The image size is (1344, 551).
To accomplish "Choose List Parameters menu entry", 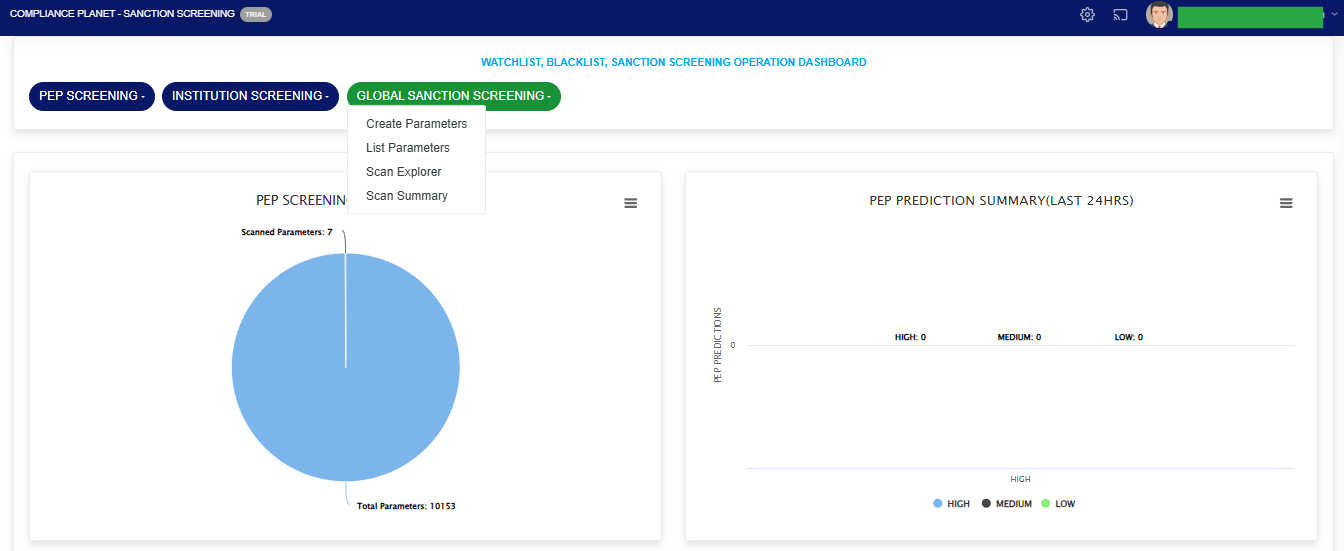I will pos(408,148).
